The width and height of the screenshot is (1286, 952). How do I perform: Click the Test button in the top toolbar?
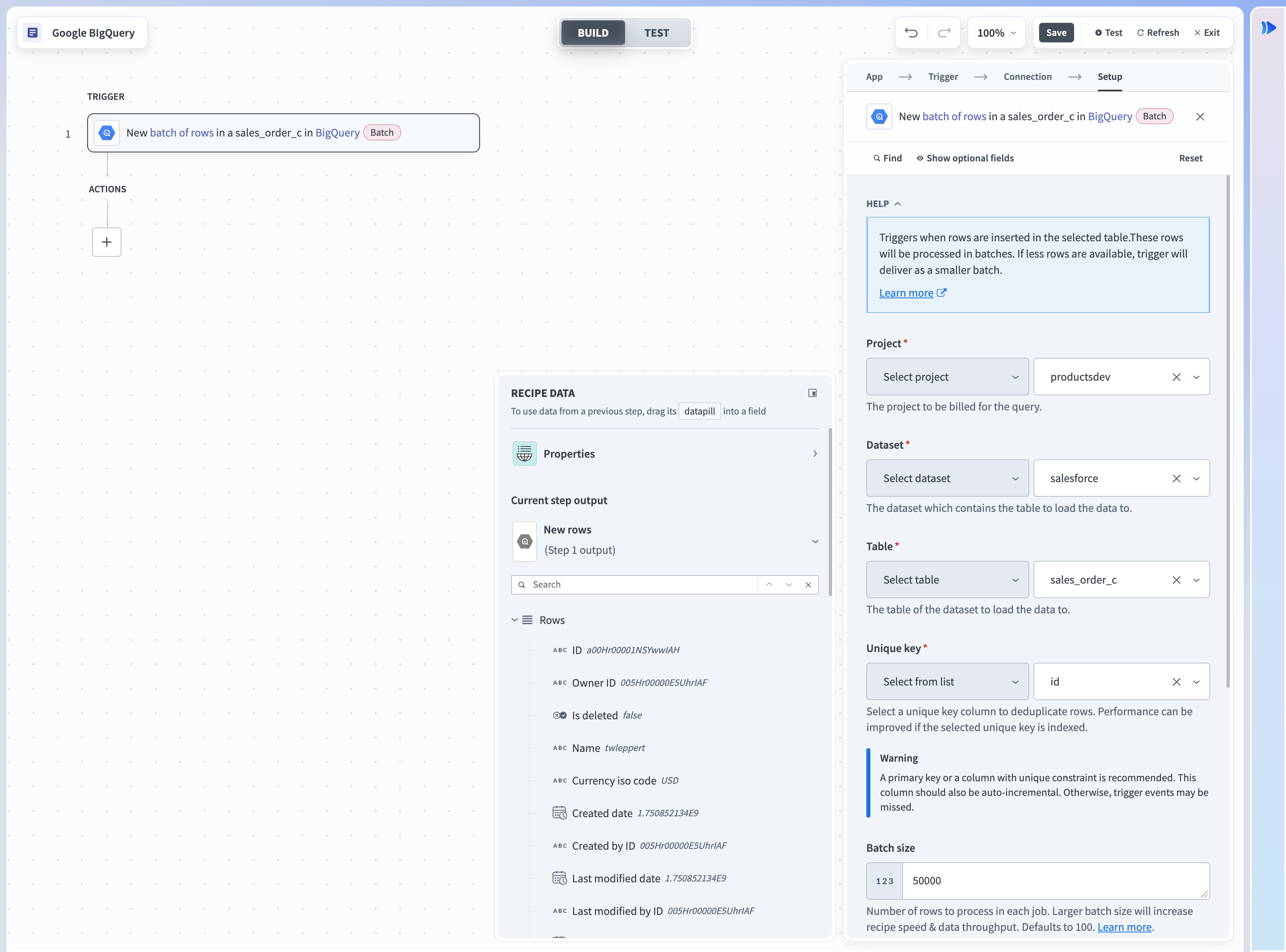1108,33
